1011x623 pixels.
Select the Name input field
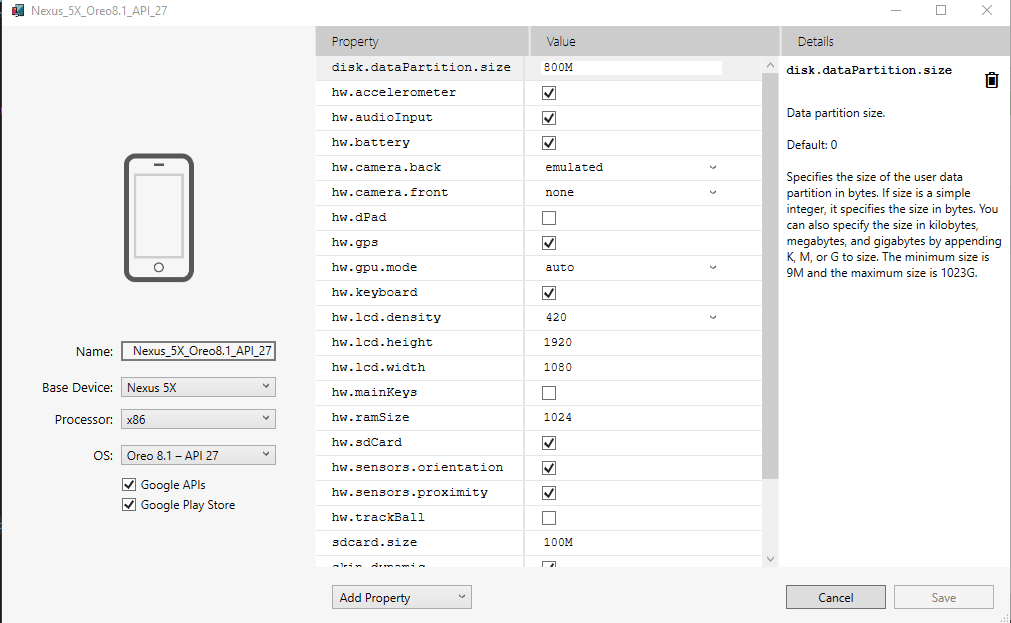(x=198, y=351)
